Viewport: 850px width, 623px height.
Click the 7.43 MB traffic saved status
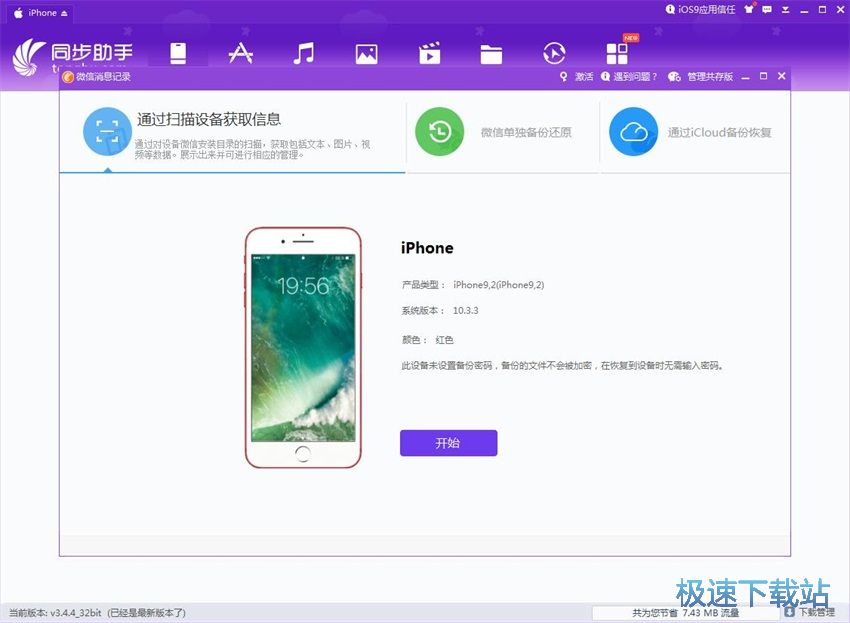pyautogui.click(x=686, y=613)
